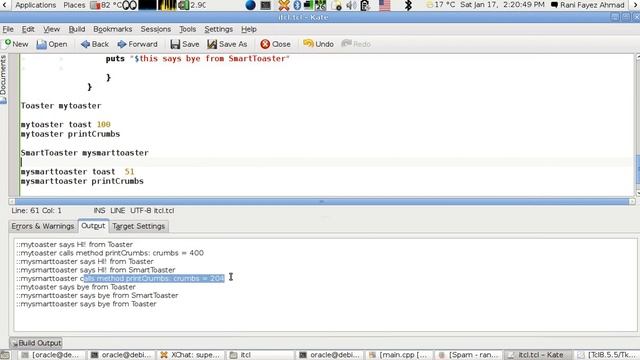Click 'mytoaster printCrumbs' code line
This screenshot has width=640, height=360.
coord(70,134)
